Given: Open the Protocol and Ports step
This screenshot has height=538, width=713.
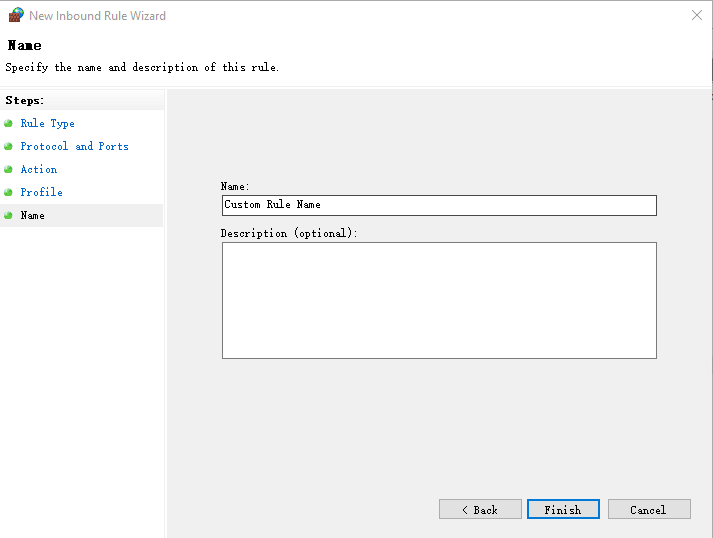Looking at the screenshot, I should 74,147.
